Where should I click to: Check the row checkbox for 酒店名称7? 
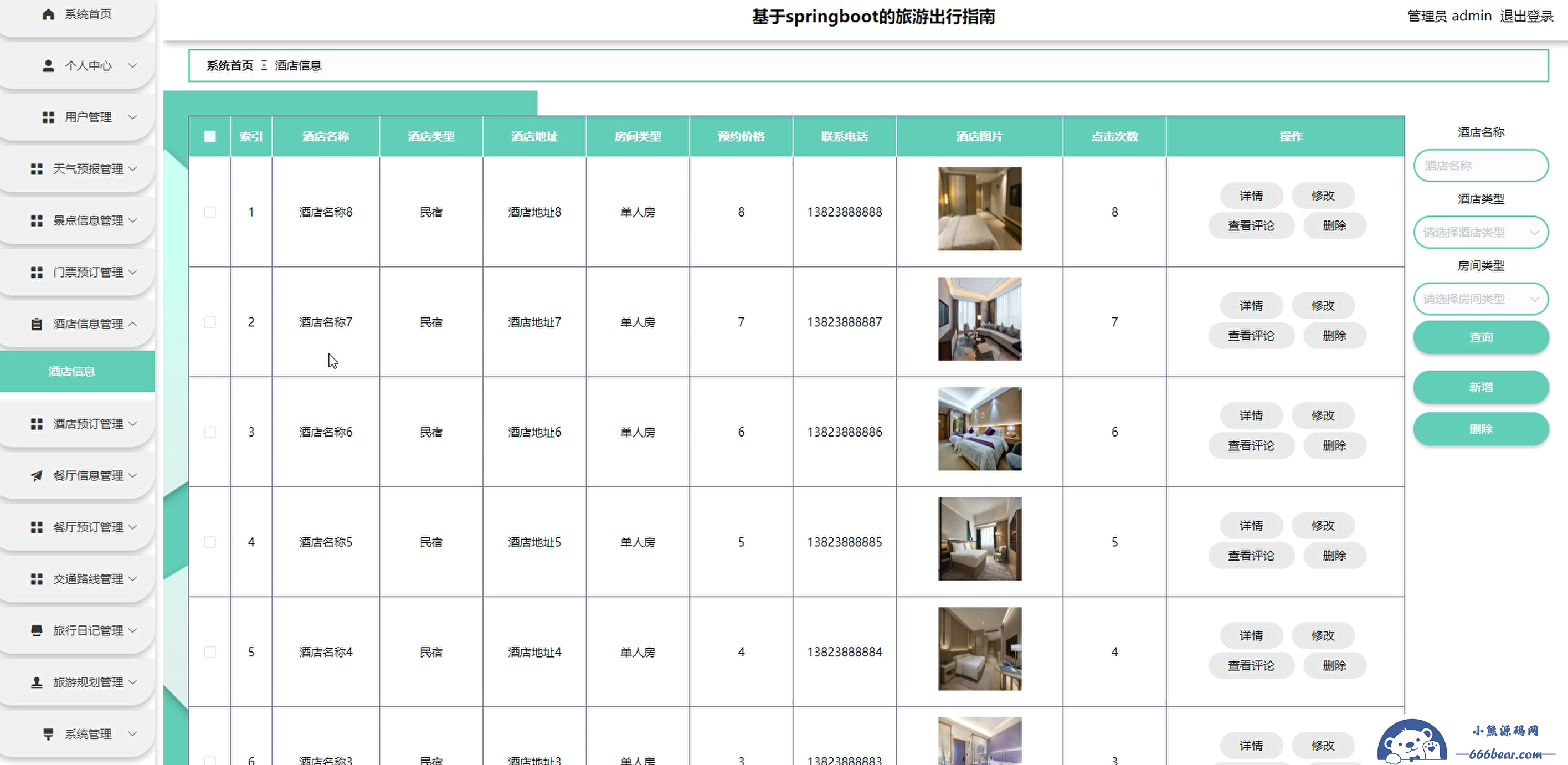pyautogui.click(x=210, y=322)
